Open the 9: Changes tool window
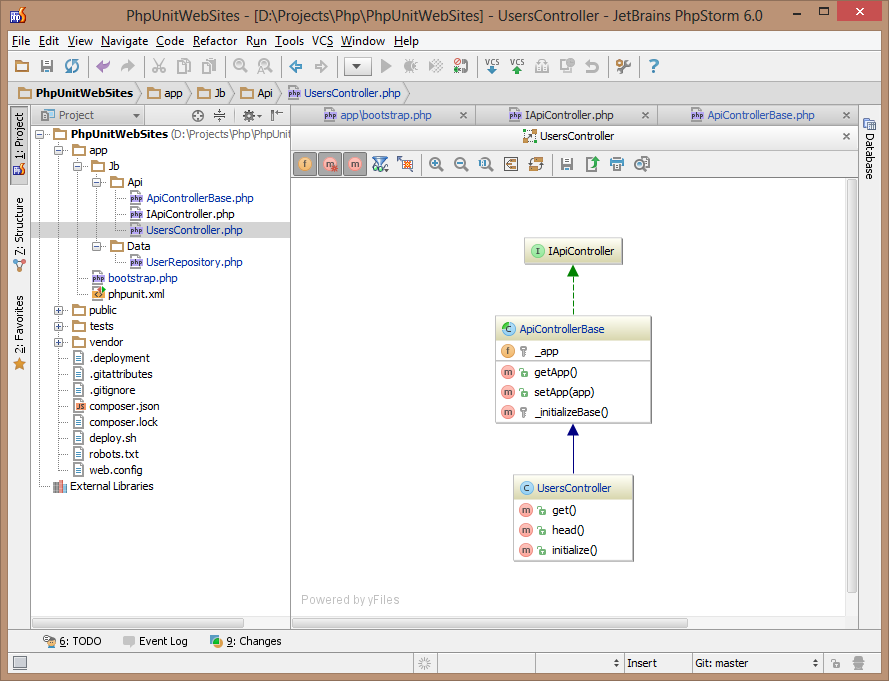 point(245,641)
